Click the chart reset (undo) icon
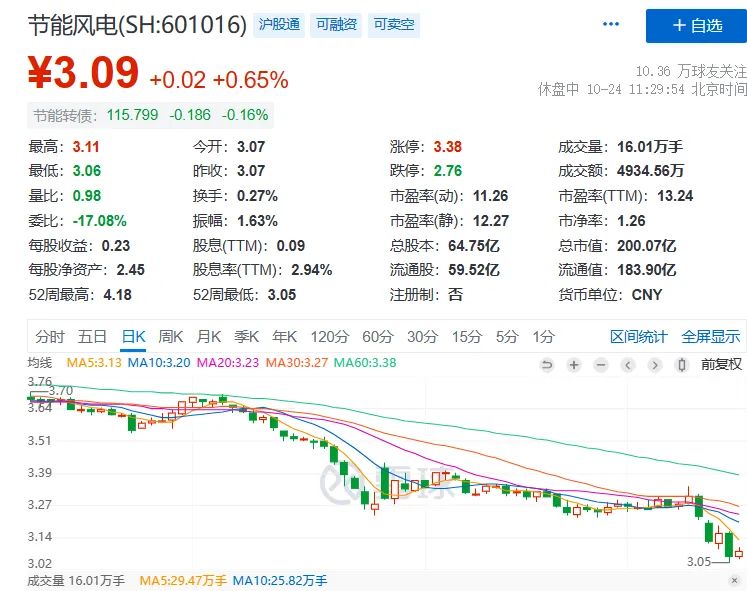Viewport: 747px width, 591px height. (x=546, y=365)
